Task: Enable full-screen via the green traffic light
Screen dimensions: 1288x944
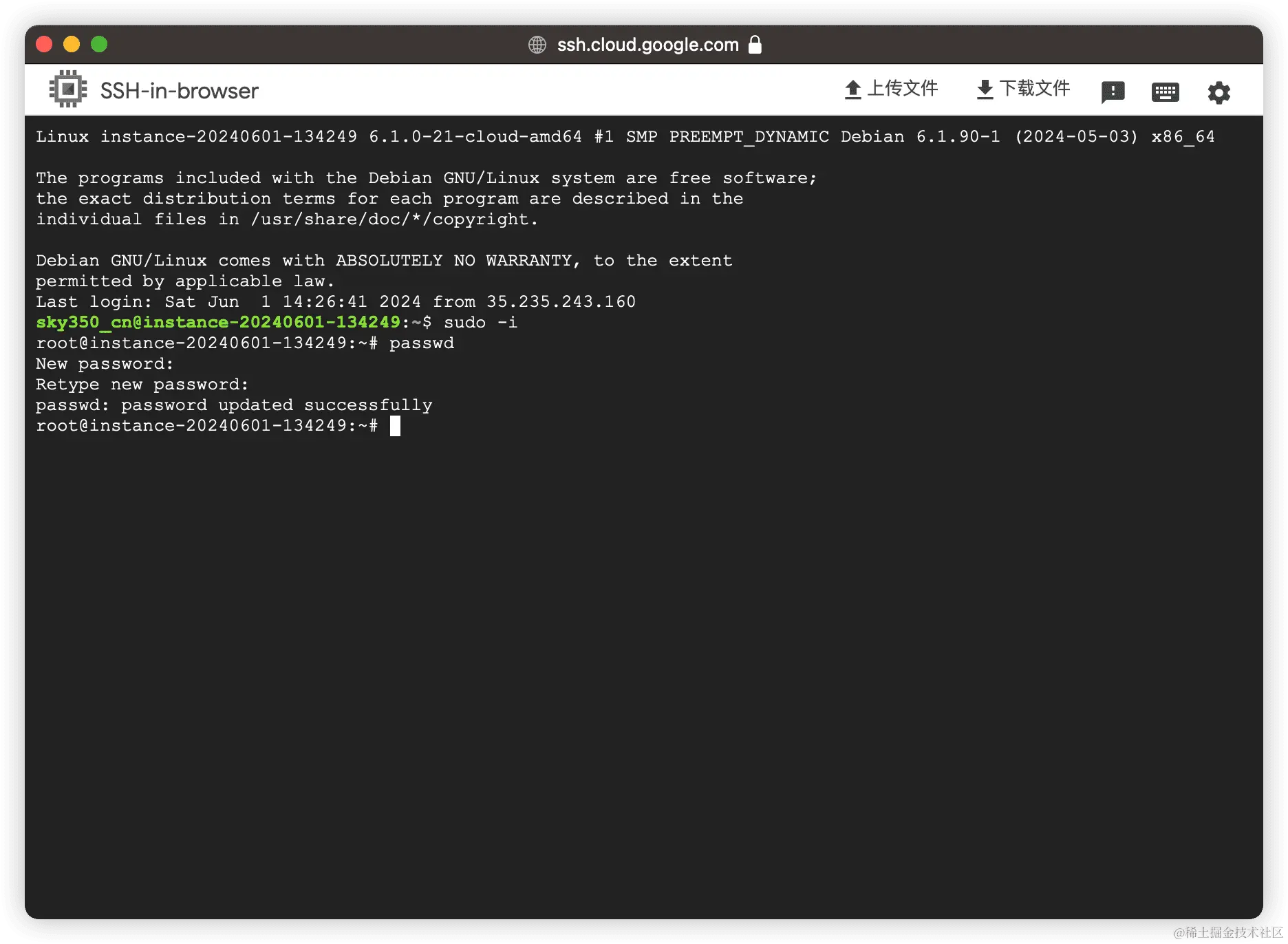Action: coord(99,44)
